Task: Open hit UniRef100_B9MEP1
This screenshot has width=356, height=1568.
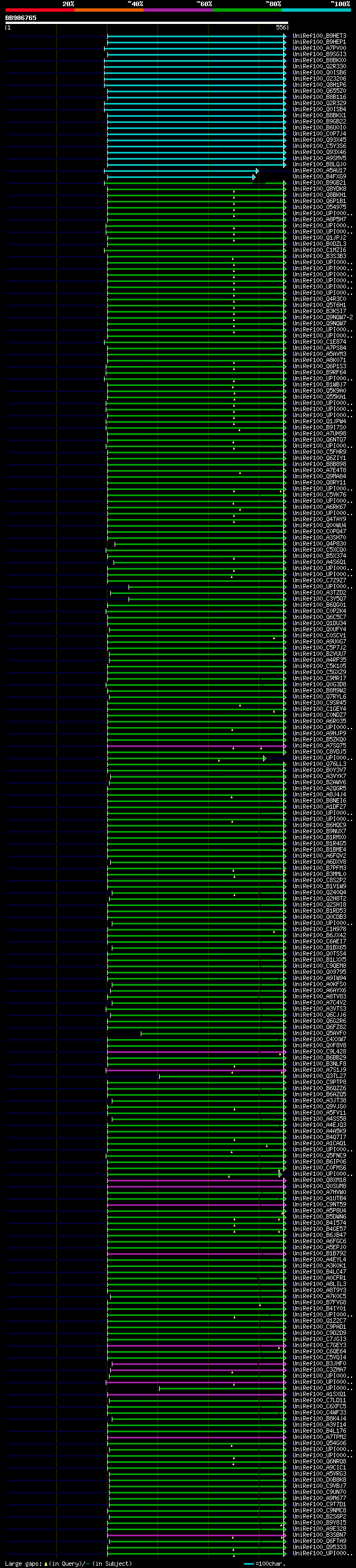Action: click(319, 42)
